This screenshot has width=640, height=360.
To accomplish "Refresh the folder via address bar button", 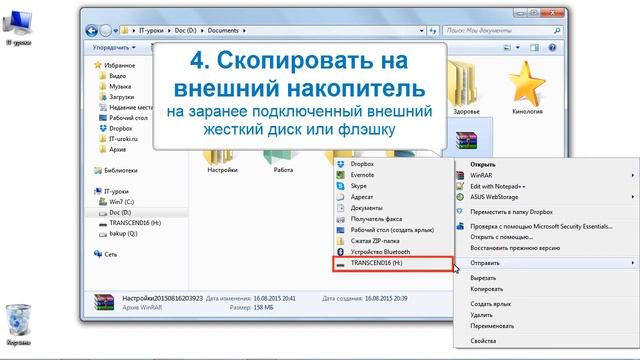I will [433, 31].
